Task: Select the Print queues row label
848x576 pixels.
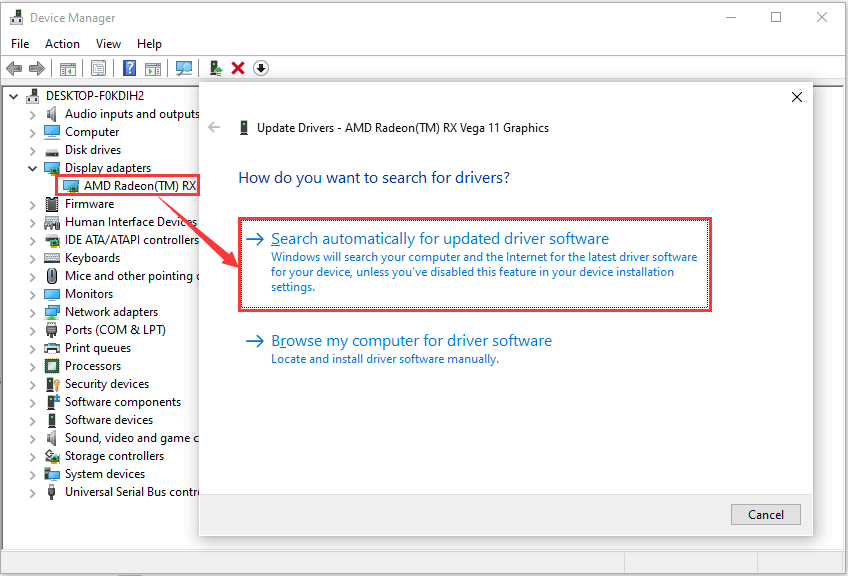Action: (x=98, y=348)
